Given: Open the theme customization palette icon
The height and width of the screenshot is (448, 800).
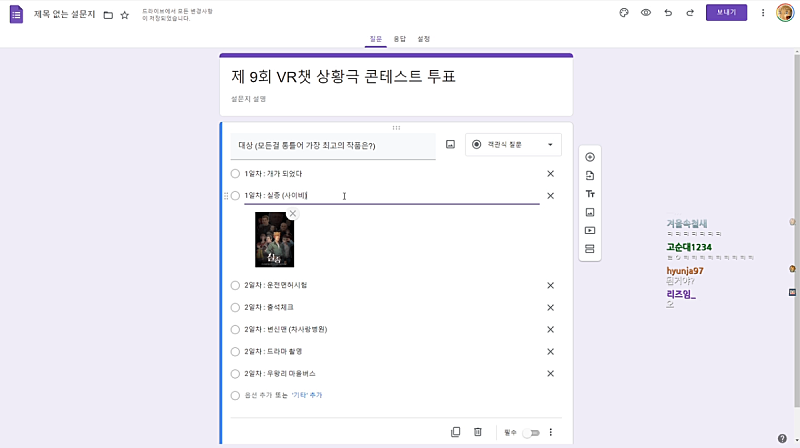Looking at the screenshot, I should point(623,13).
